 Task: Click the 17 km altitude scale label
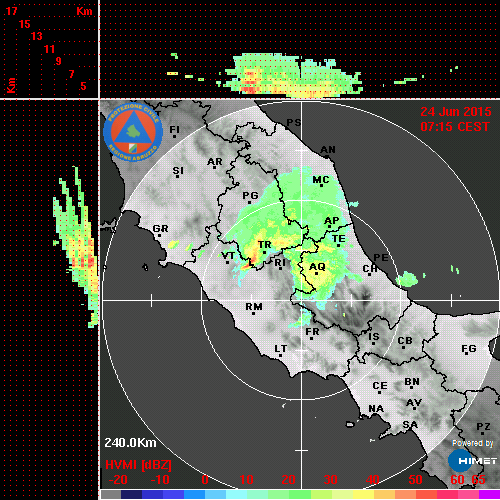point(11,11)
